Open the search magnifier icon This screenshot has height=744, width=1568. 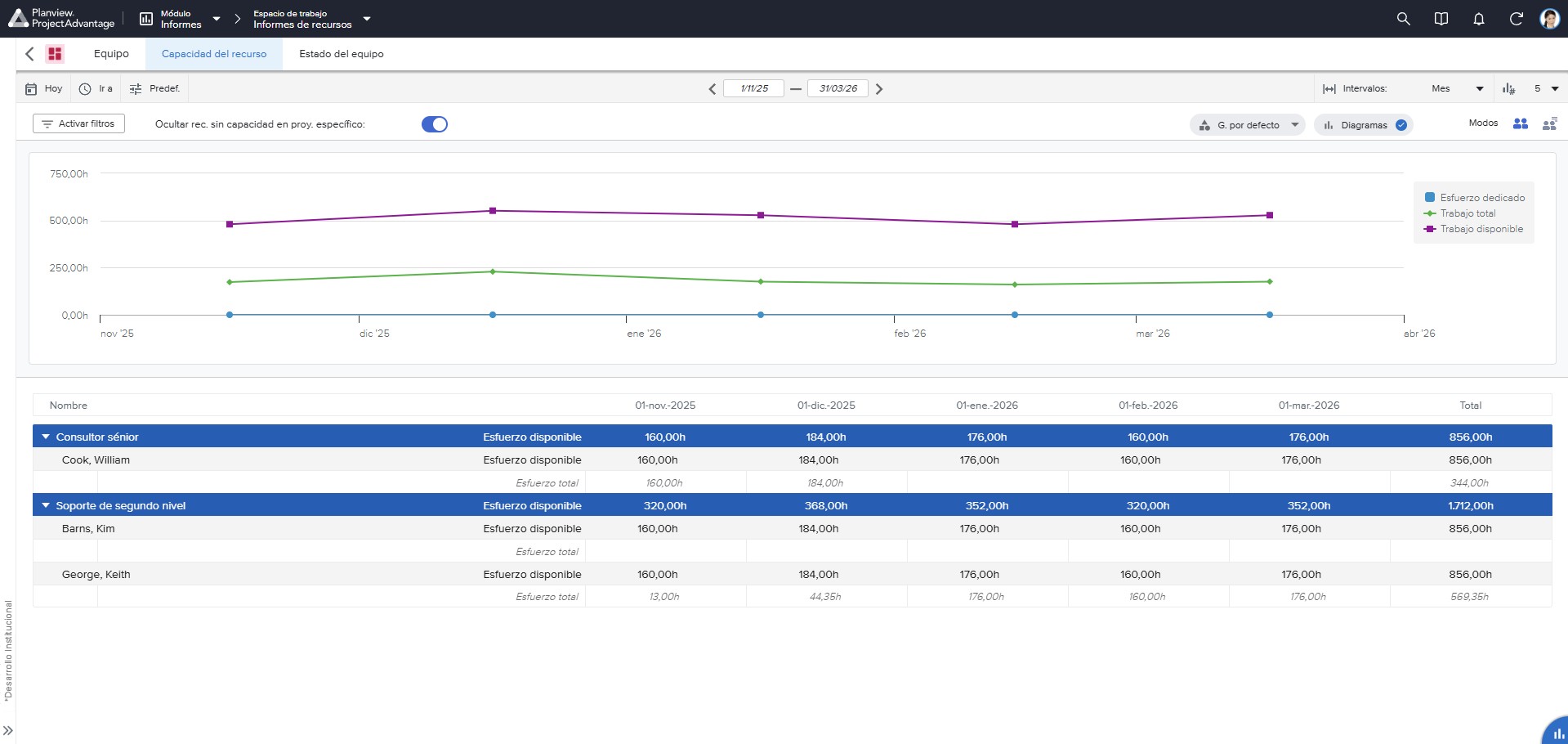coord(1403,19)
